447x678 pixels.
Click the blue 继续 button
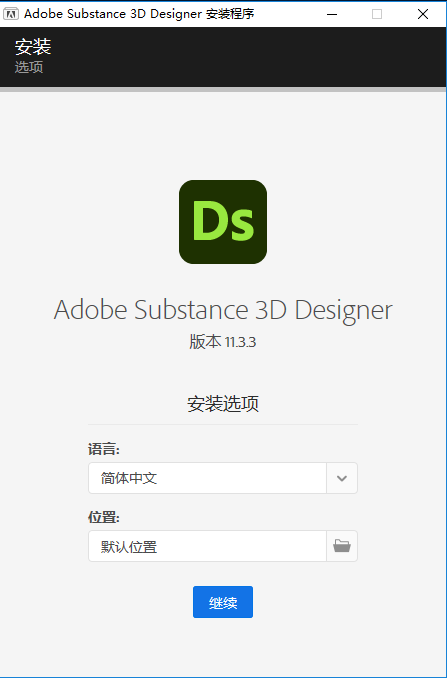coord(223,602)
